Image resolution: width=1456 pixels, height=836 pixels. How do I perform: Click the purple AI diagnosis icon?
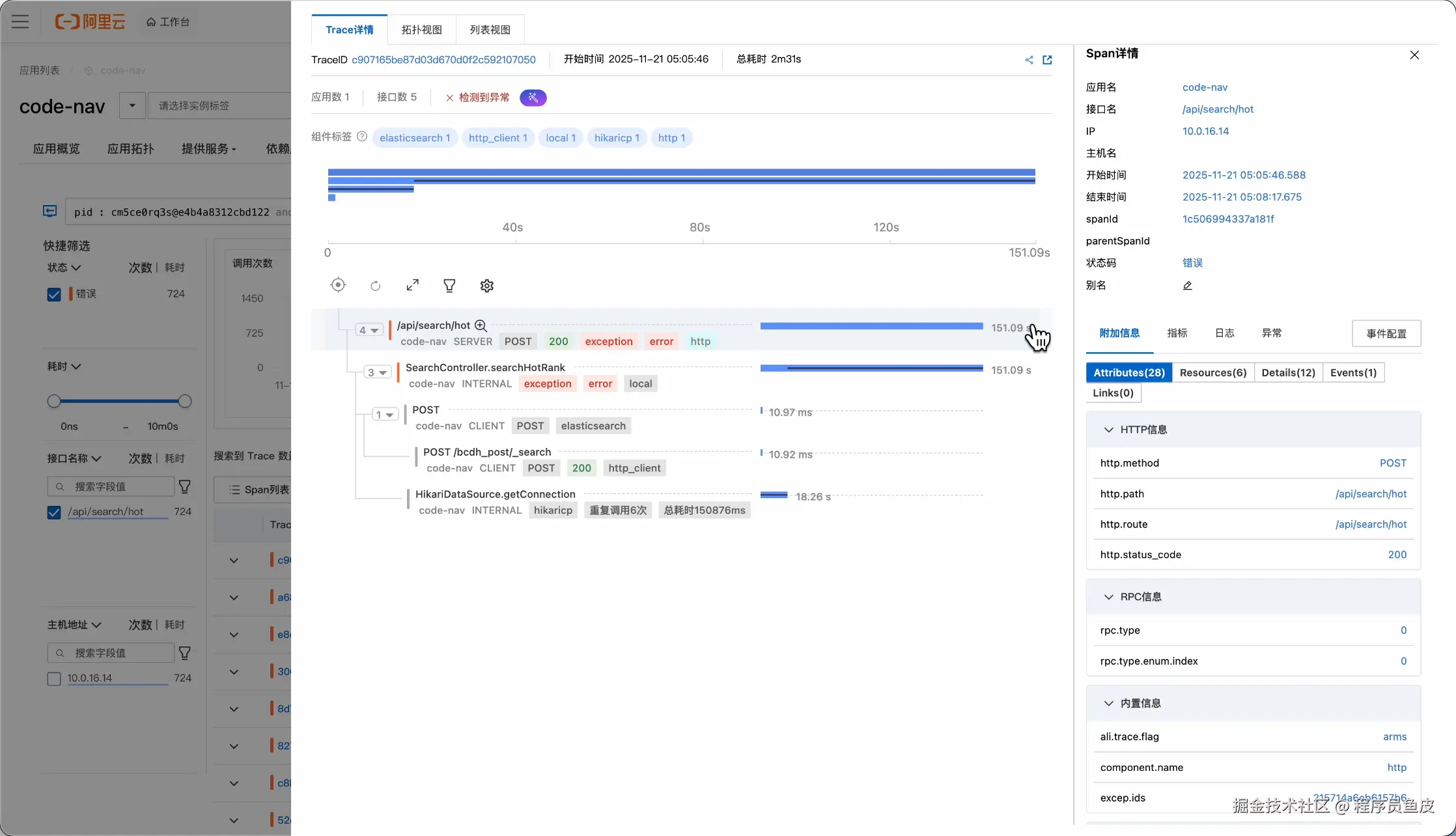pos(533,98)
